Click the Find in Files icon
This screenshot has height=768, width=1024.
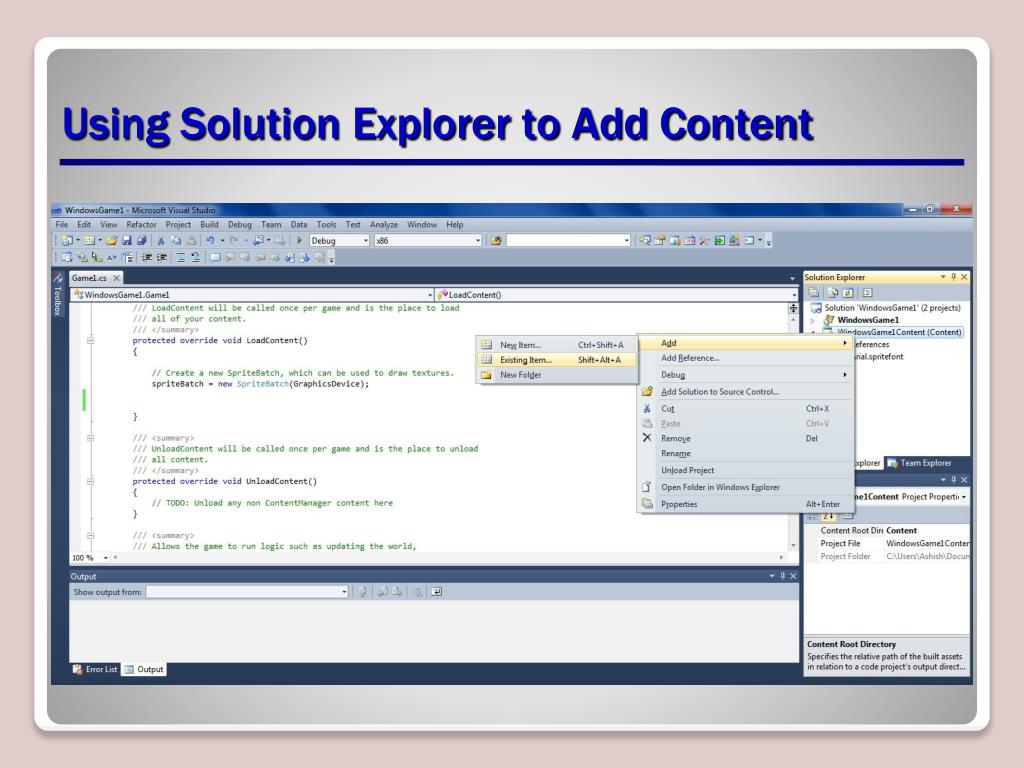[496, 240]
